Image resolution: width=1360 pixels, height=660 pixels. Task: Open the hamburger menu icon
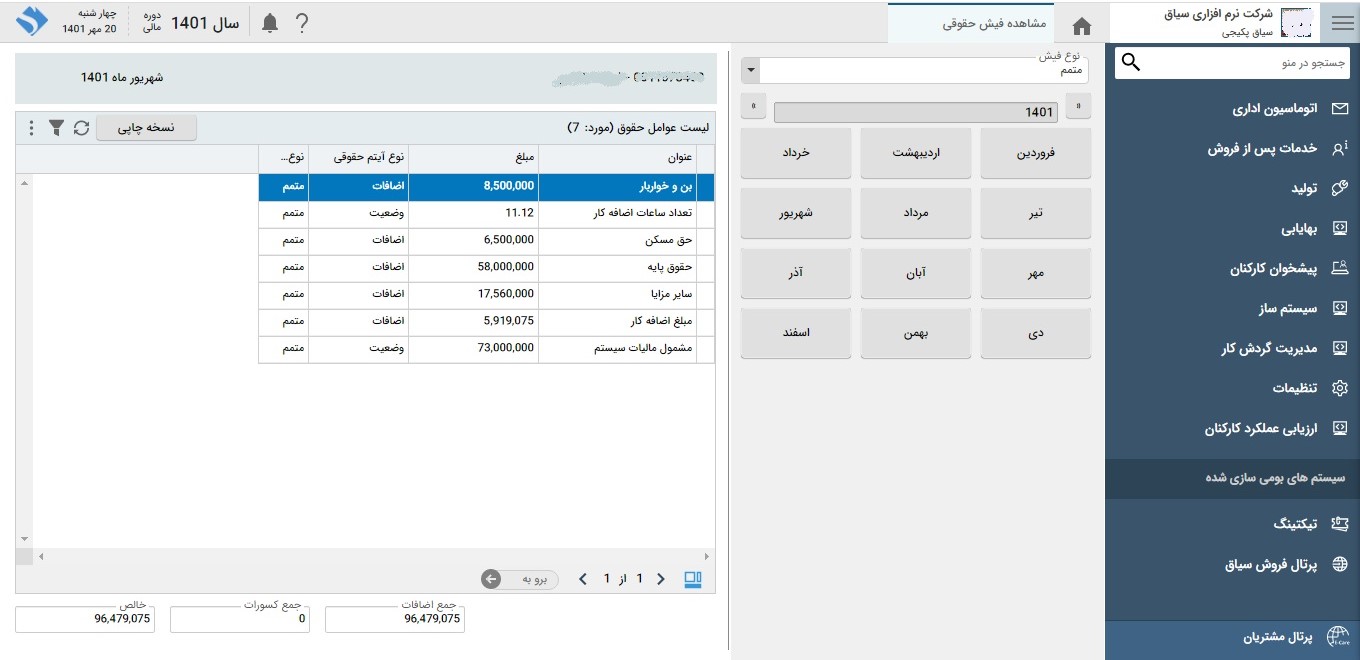1340,22
